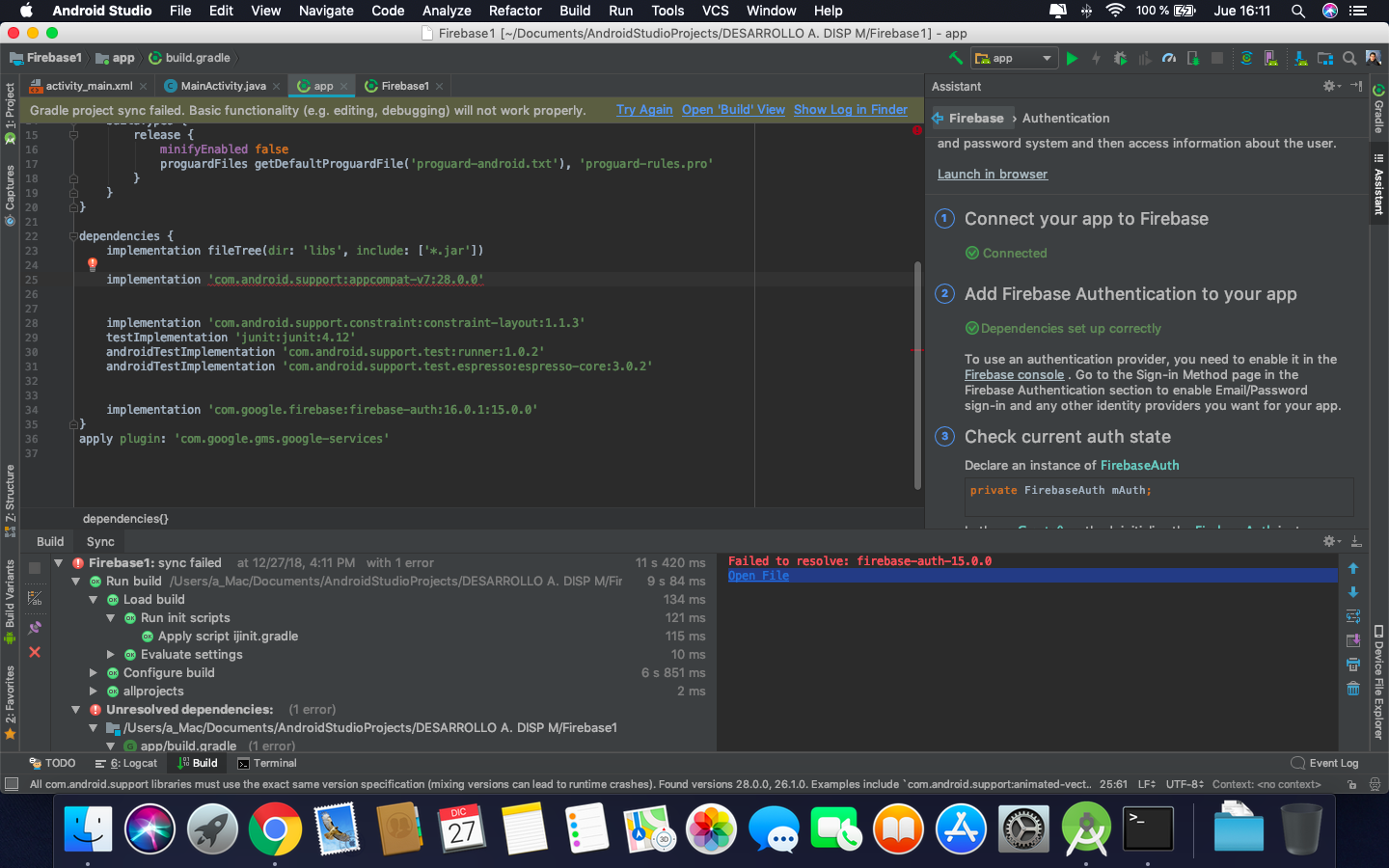Click error lightbulb on line 24
1389x868 pixels.
(93, 264)
